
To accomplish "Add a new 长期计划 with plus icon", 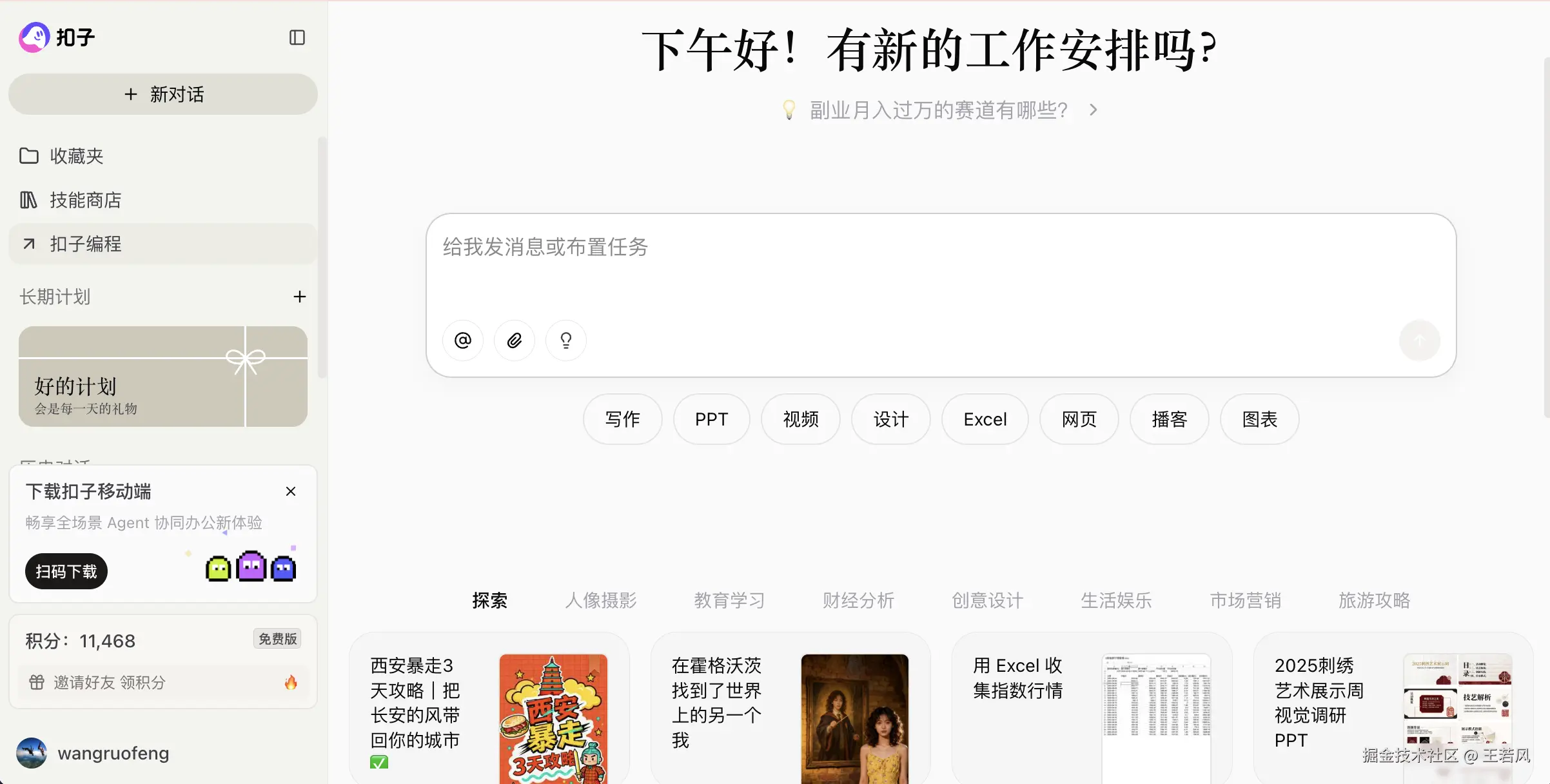I will 299,297.
